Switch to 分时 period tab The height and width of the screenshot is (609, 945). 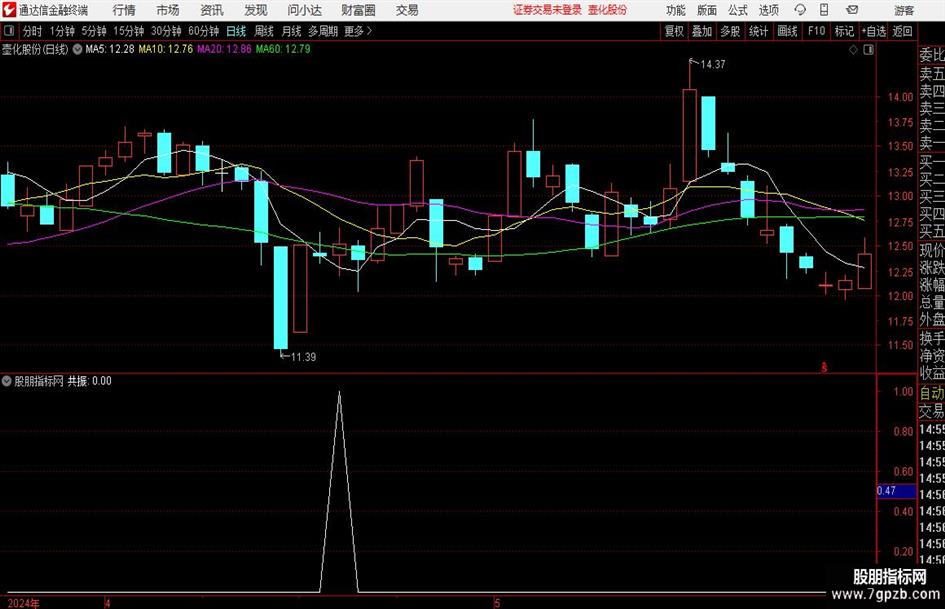32,31
